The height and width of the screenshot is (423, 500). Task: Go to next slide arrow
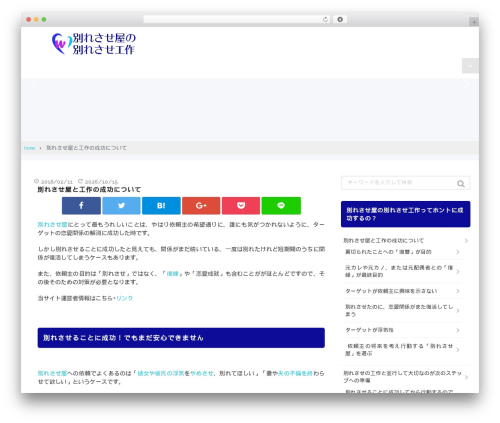(x=467, y=84)
